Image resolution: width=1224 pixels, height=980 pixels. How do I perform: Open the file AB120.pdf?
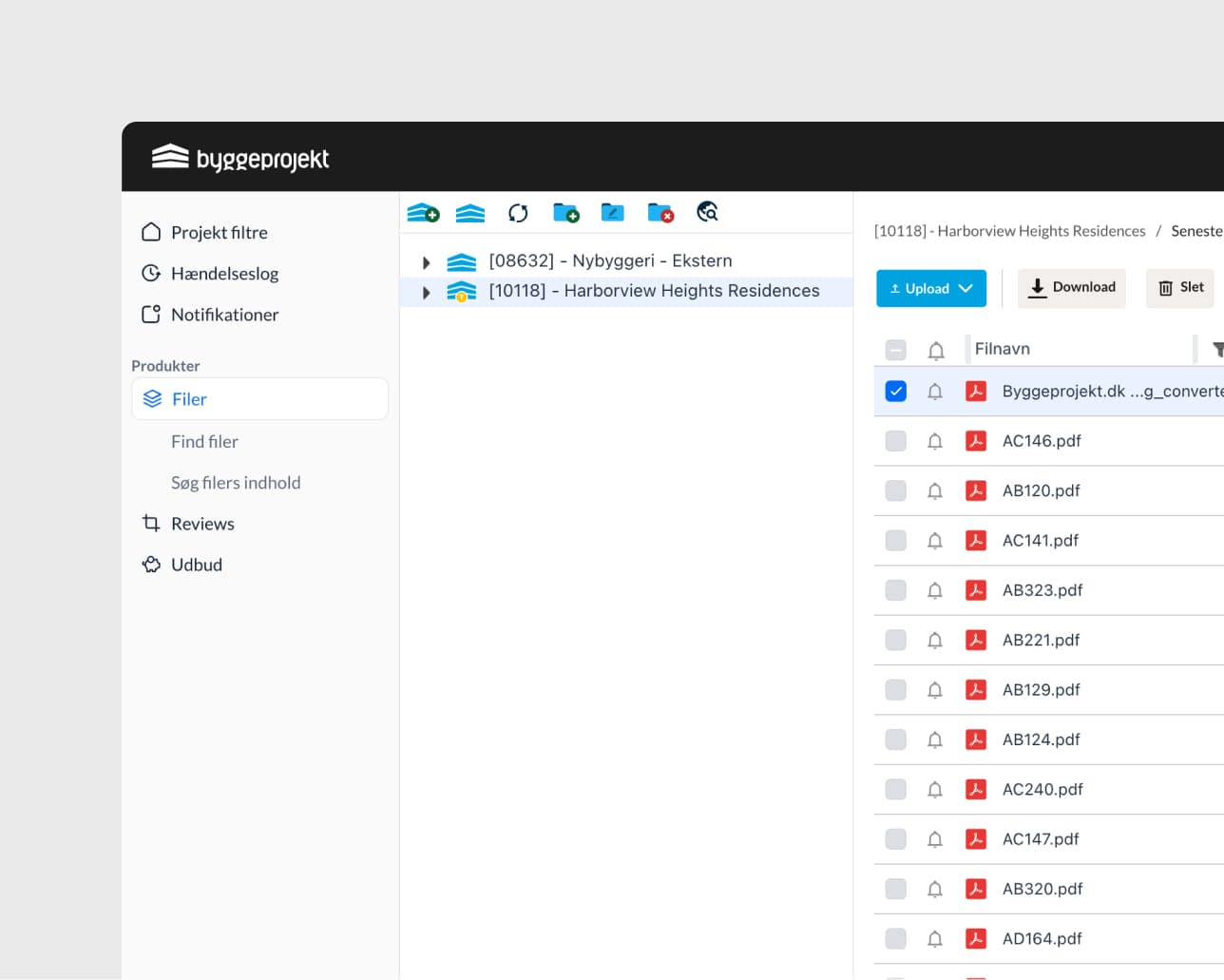[1042, 490]
